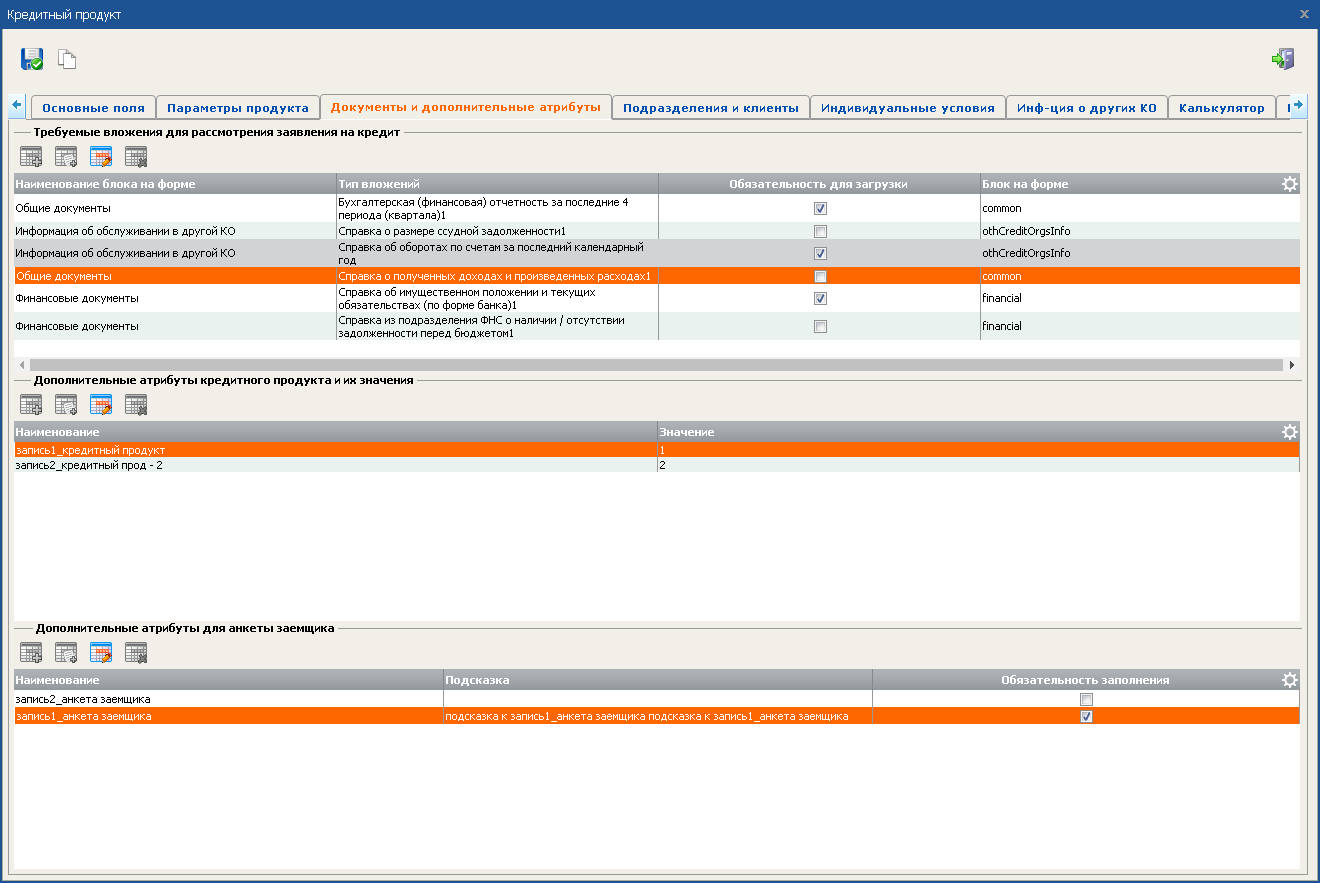Sort by the Тип вложений column header
The width and height of the screenshot is (1320, 883).
click(x=497, y=184)
